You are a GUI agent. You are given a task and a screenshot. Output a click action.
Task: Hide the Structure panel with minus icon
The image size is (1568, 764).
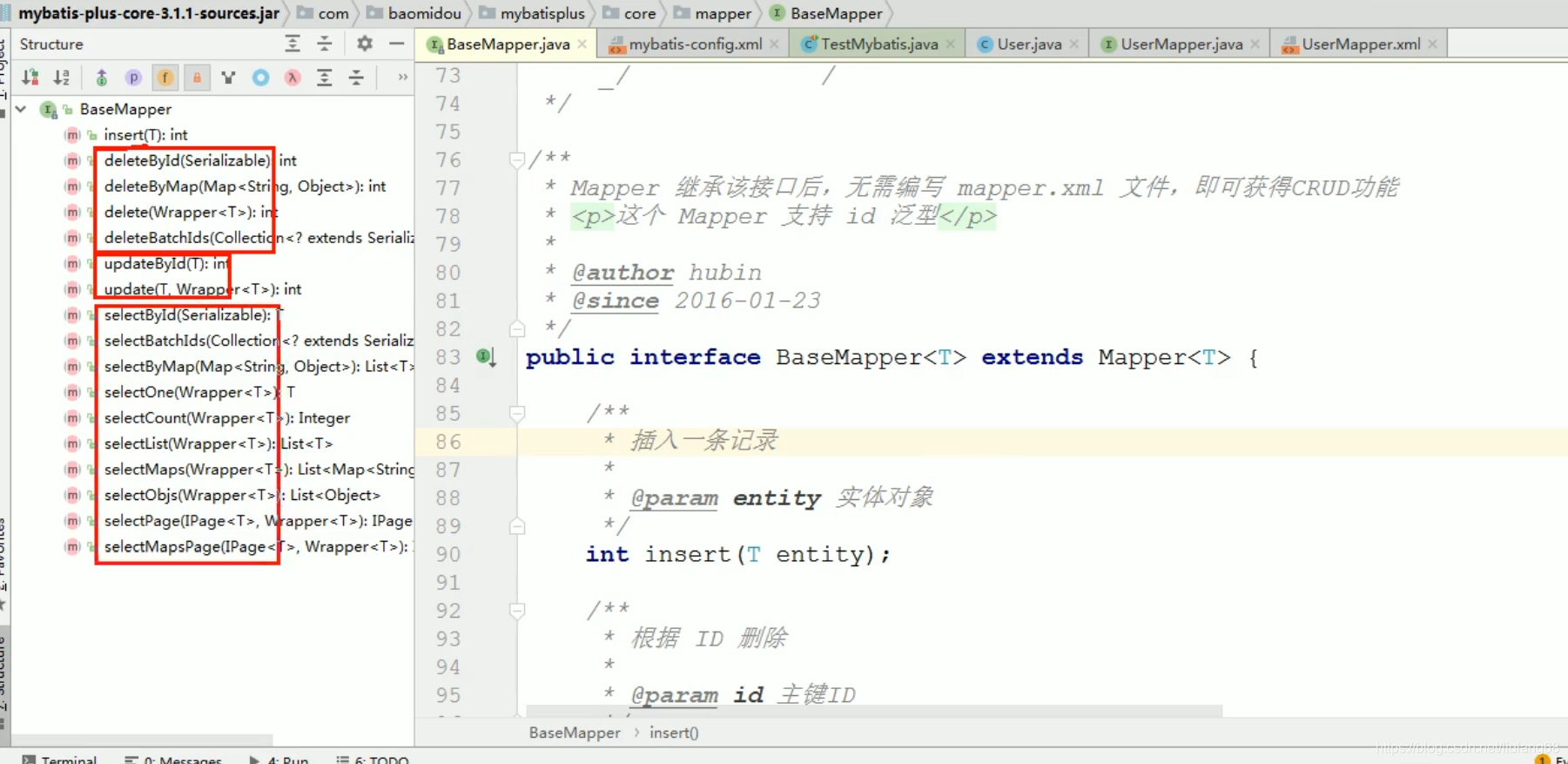coord(396,44)
